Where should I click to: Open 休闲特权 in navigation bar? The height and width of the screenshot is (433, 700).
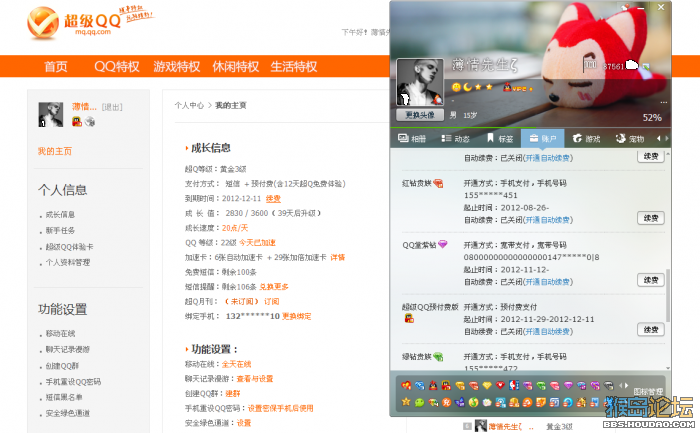click(236, 67)
